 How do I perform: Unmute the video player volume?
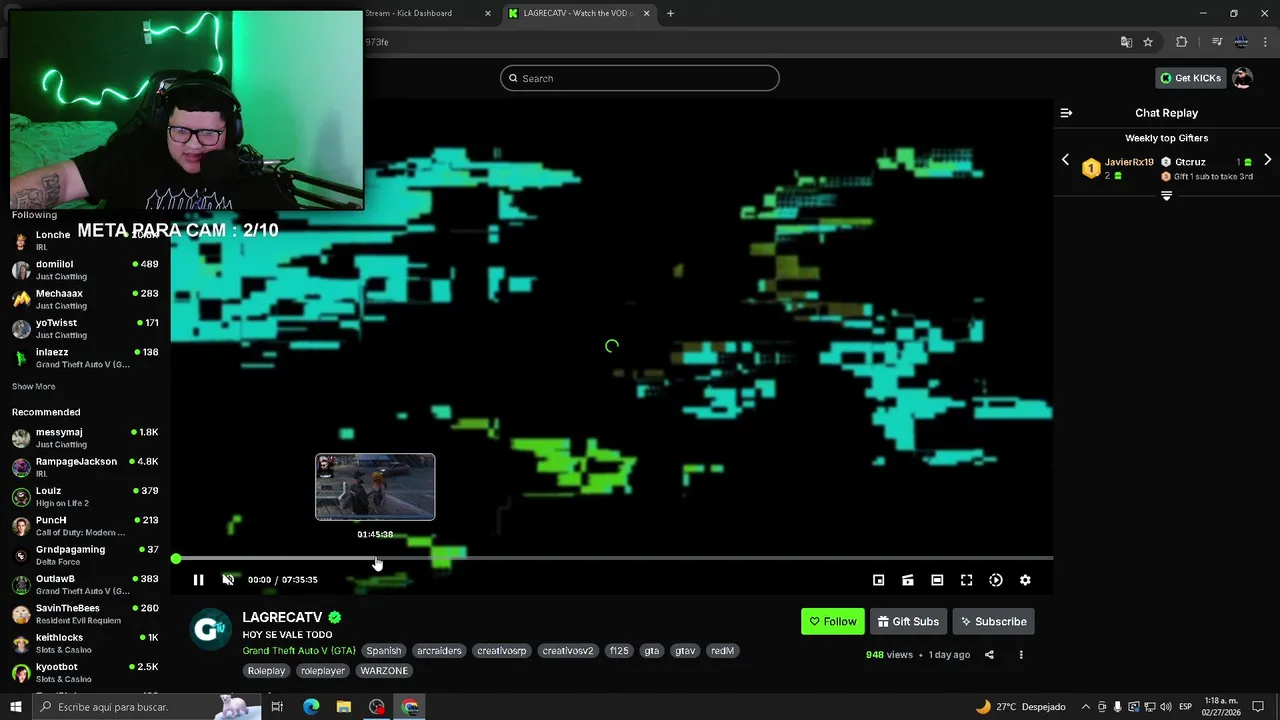228,580
